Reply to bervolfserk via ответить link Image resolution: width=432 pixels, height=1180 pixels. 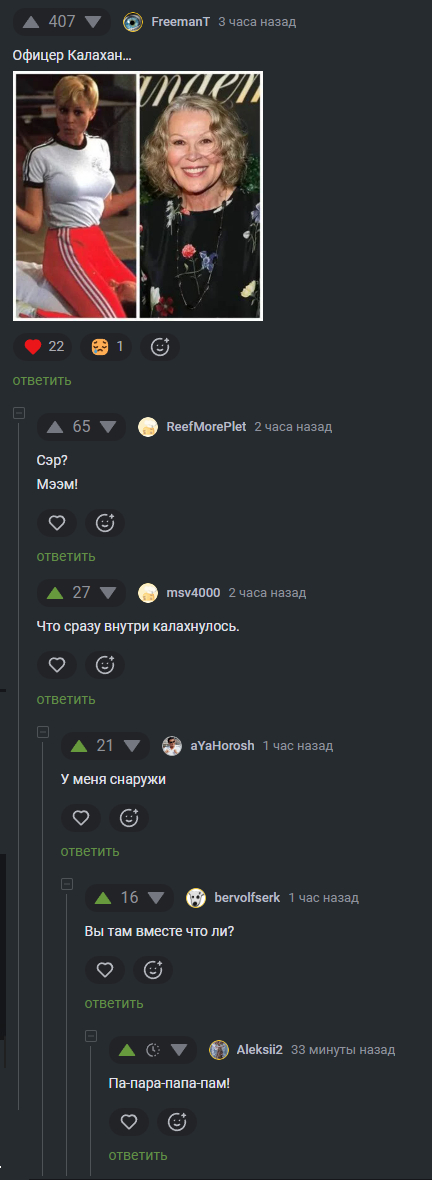point(114,1003)
